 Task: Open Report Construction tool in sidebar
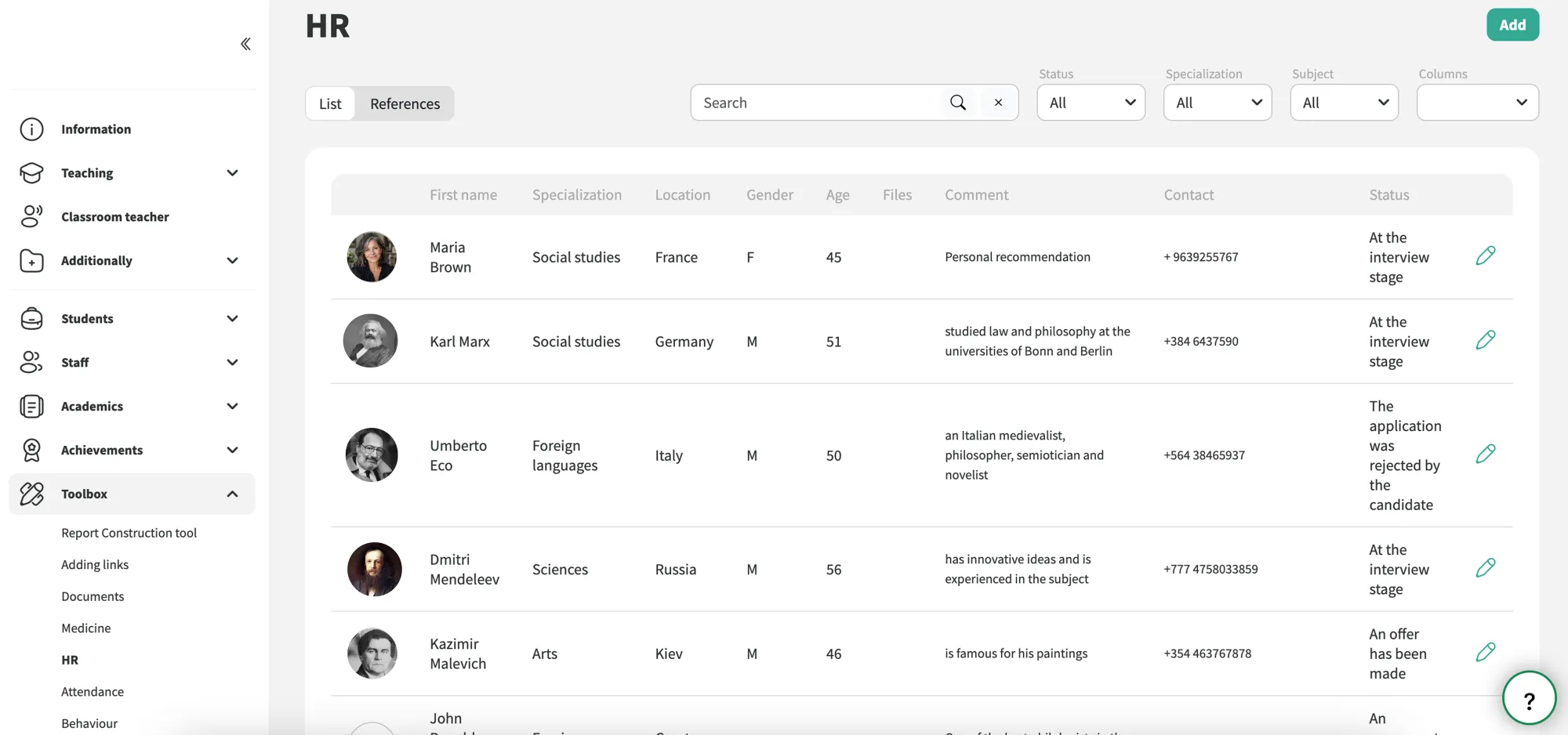coord(129,533)
